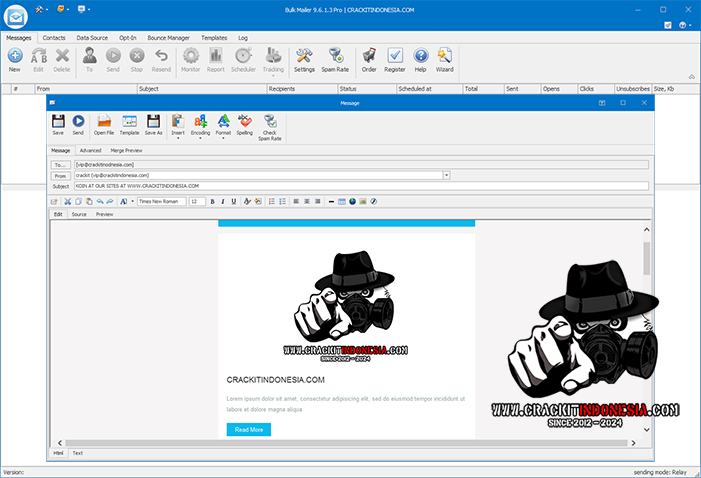Open Settings in the main toolbar

point(304,59)
